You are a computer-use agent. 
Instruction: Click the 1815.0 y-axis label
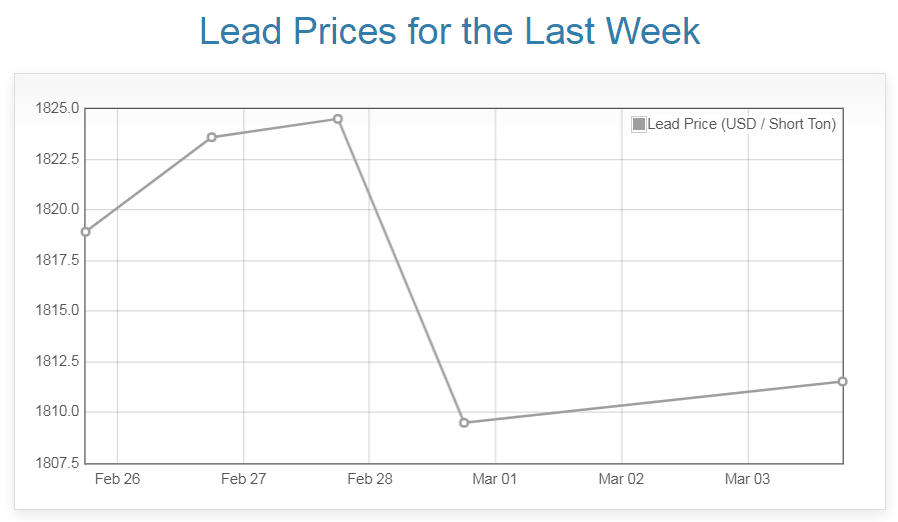click(57, 310)
